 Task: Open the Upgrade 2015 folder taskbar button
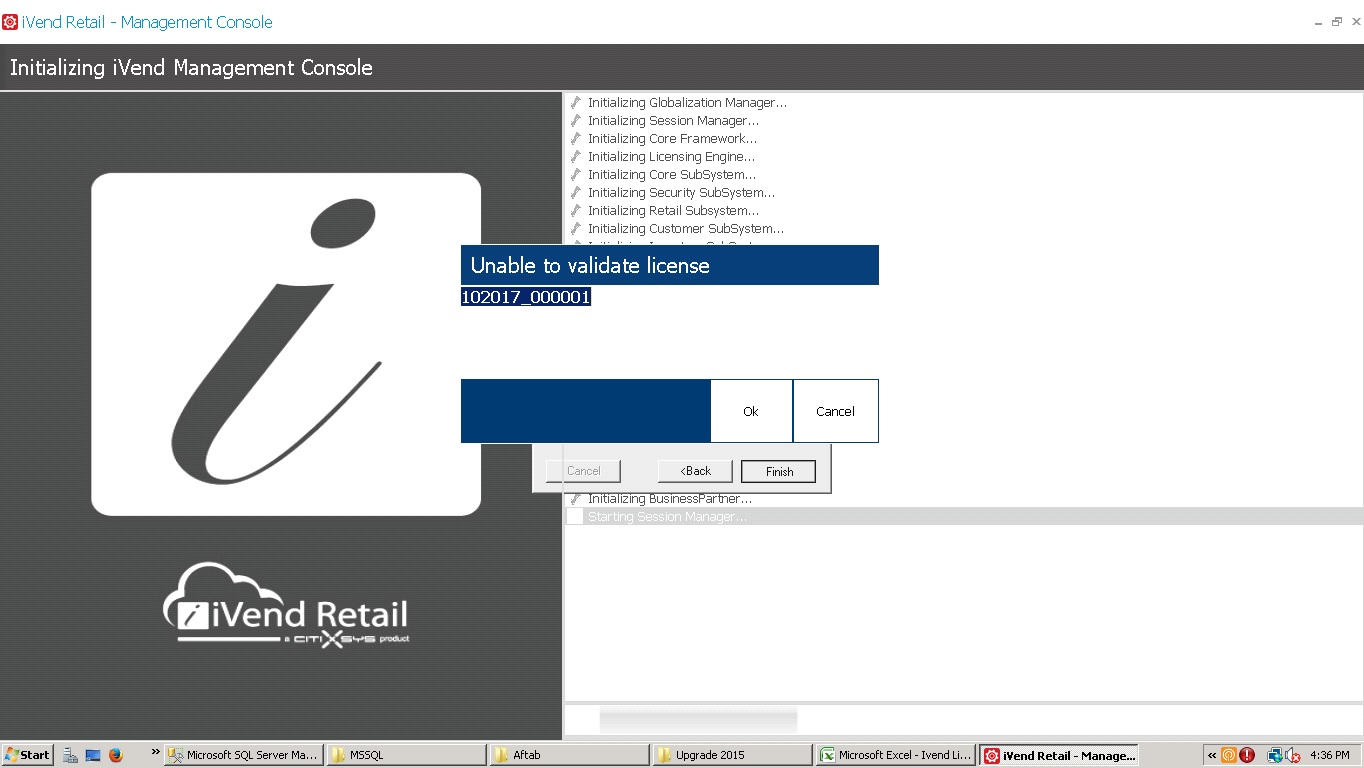coord(733,755)
